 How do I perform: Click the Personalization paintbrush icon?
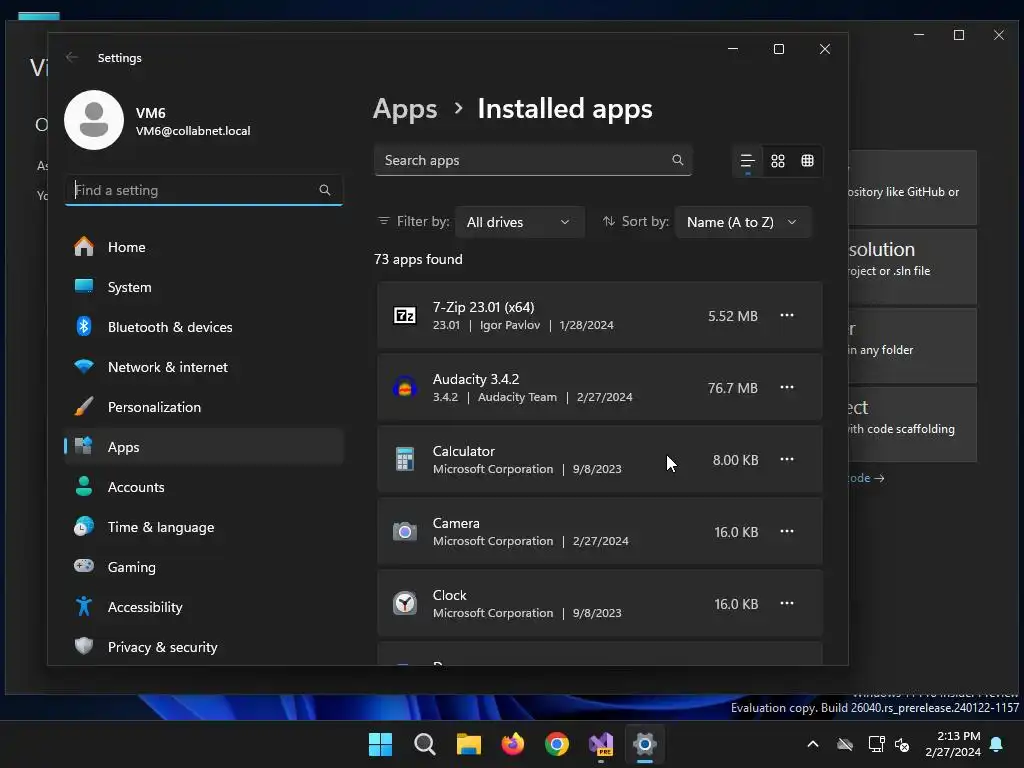pyautogui.click(x=84, y=406)
